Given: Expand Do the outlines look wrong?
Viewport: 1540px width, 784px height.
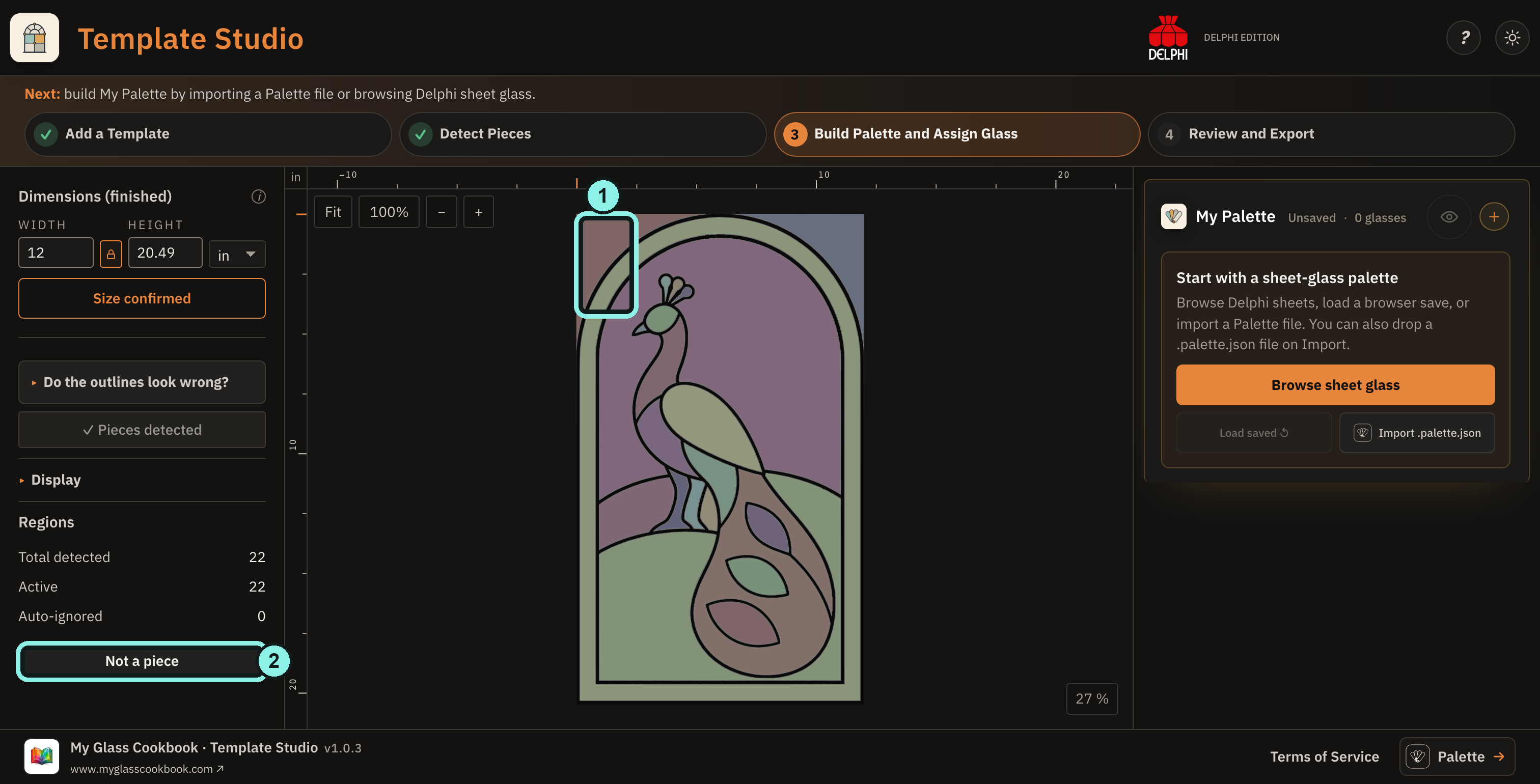Looking at the screenshot, I should coord(142,382).
